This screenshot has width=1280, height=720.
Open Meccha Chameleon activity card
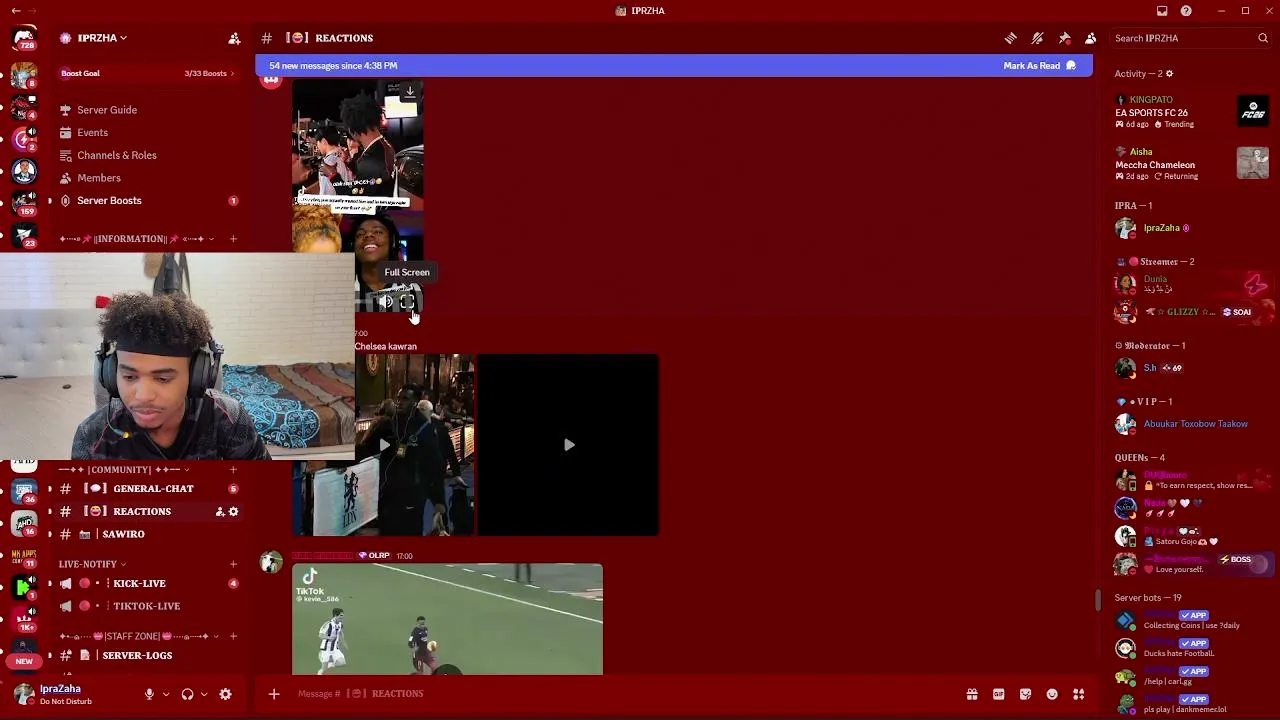(x=1192, y=164)
